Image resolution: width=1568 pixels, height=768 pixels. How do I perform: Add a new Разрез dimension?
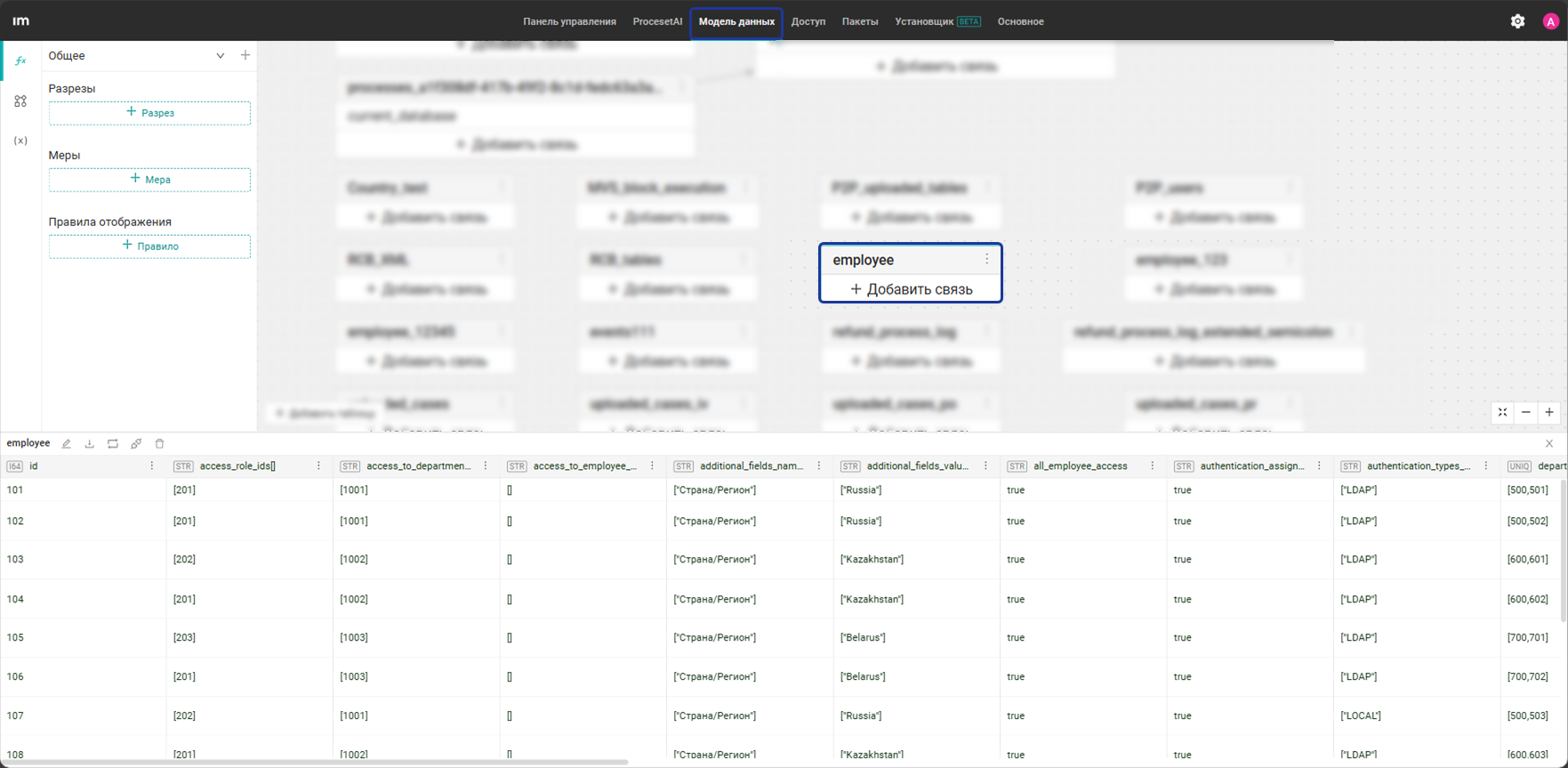(x=149, y=113)
